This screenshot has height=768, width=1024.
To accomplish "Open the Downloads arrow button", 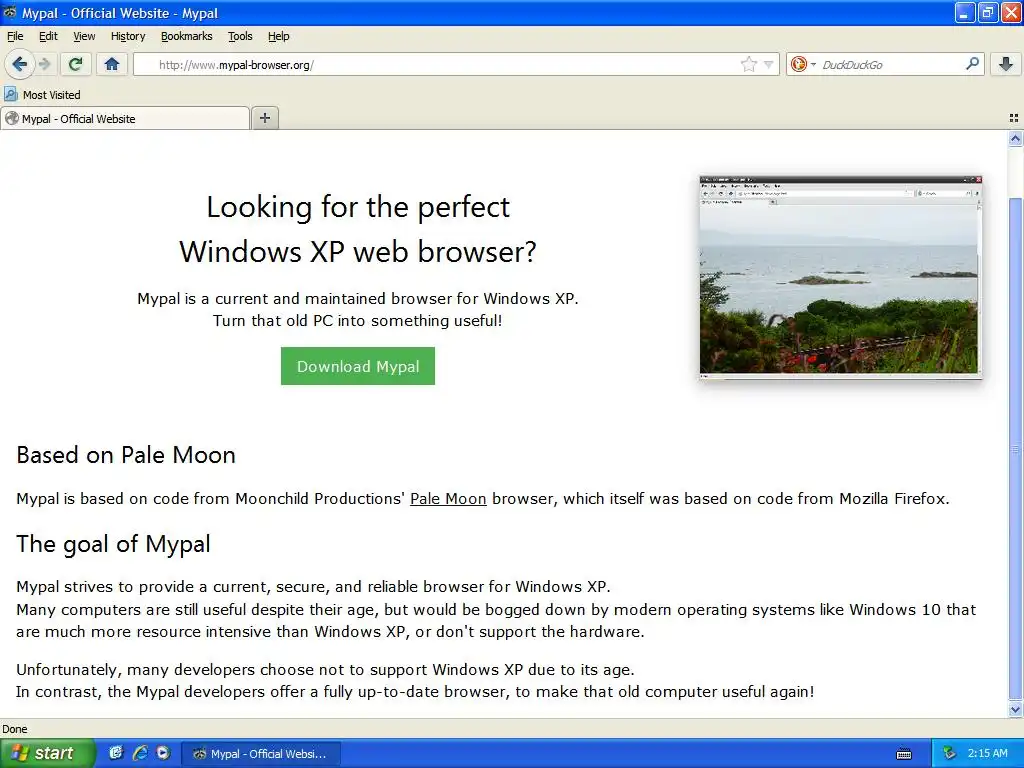I will 1006,64.
